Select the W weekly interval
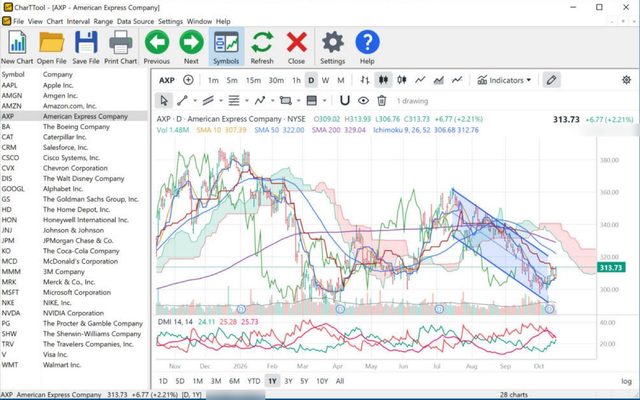640x400 pixels. coord(325,80)
